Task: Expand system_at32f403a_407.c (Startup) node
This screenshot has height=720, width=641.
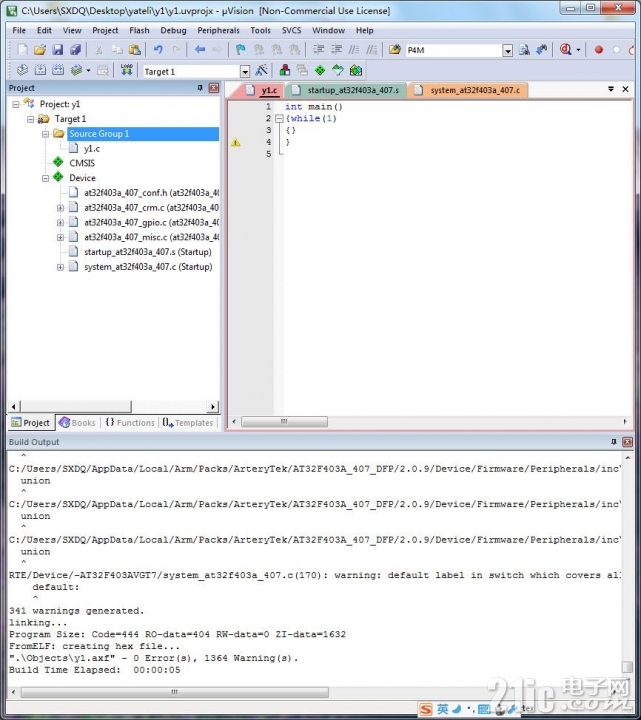Action: click(x=60, y=267)
